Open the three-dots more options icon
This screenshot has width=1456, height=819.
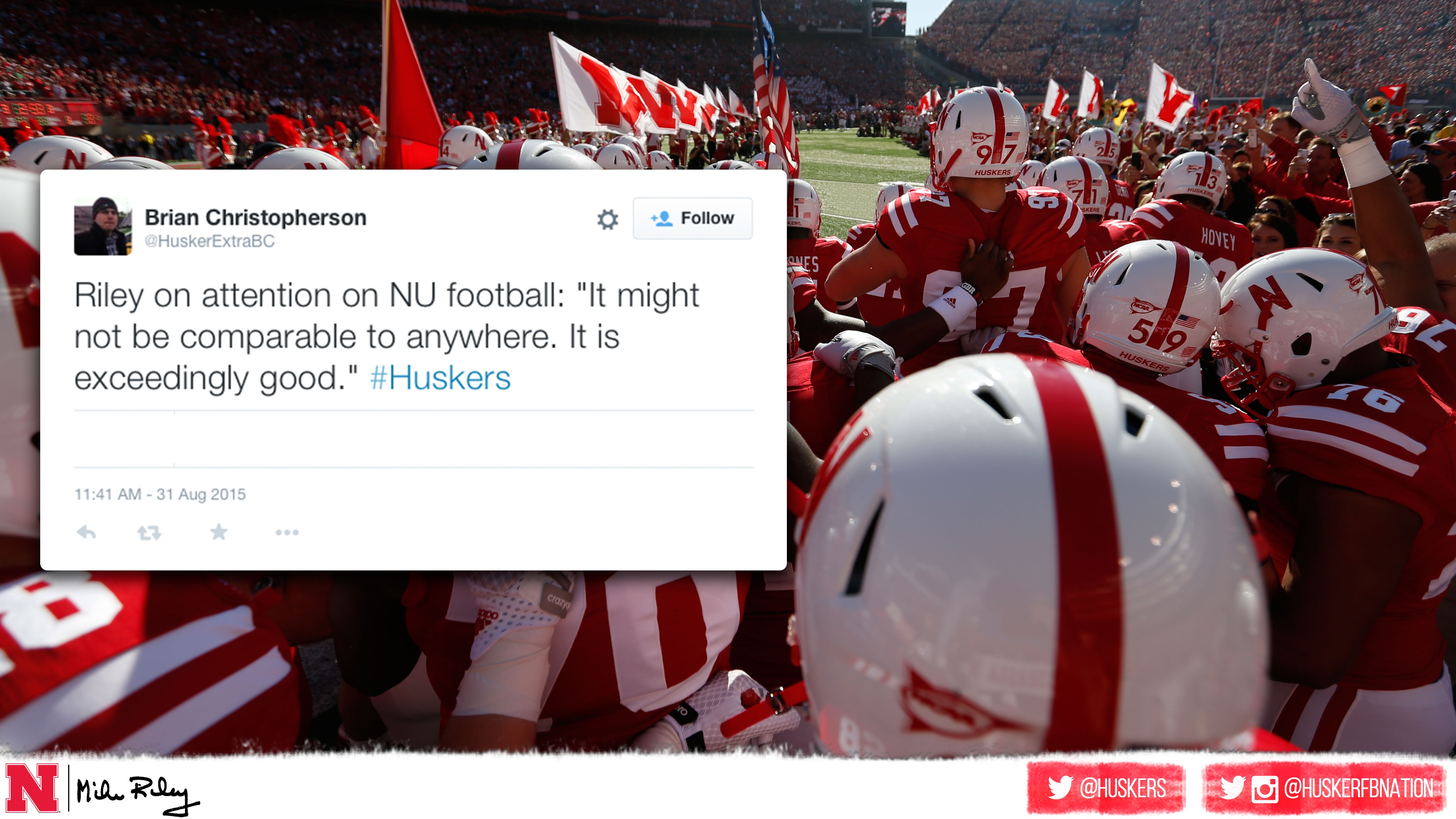click(287, 532)
